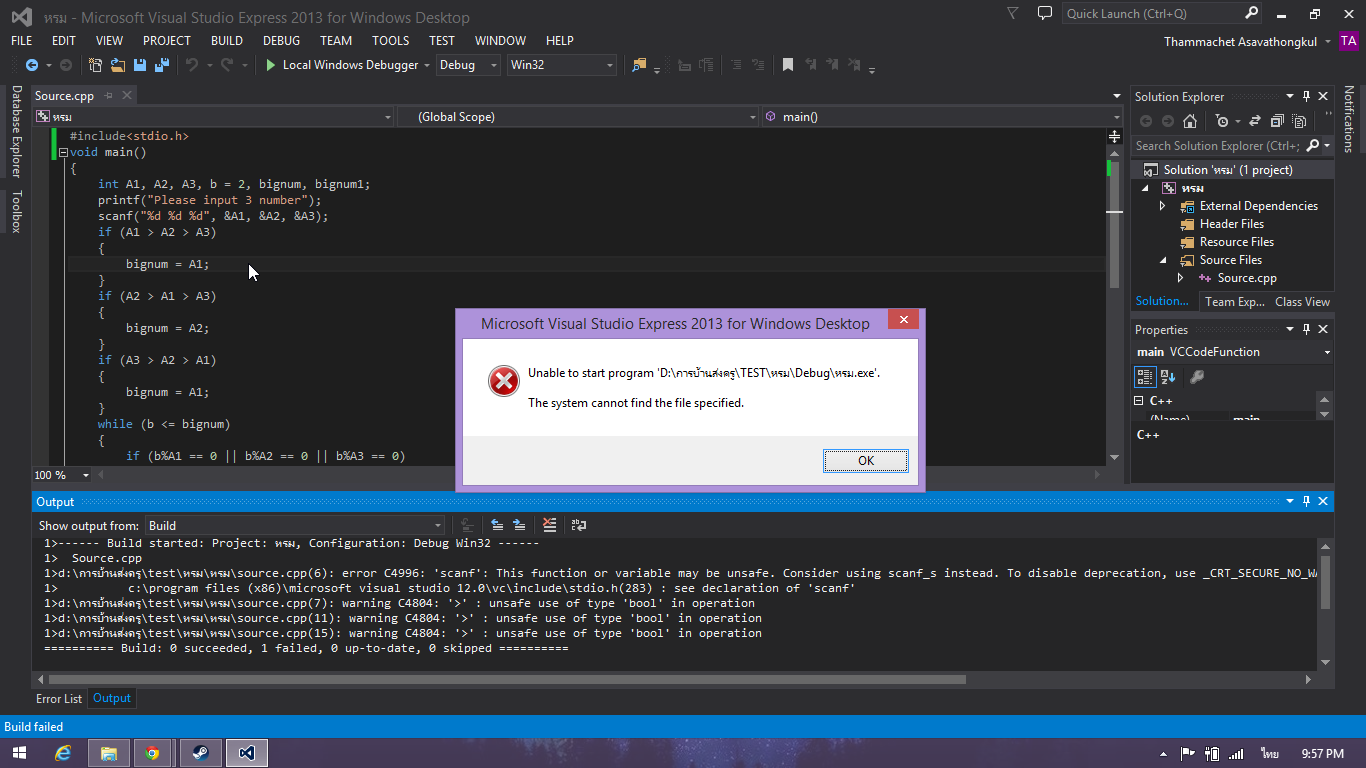Screen dimensions: 1366x768
Task: Collapse the C++ category in Properties
Action: pos(1139,400)
